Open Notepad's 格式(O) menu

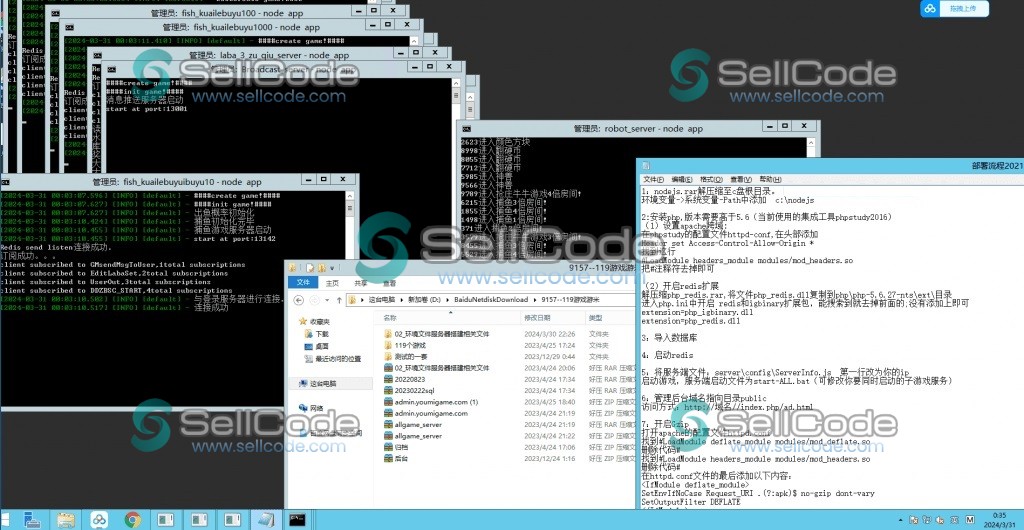coord(711,179)
